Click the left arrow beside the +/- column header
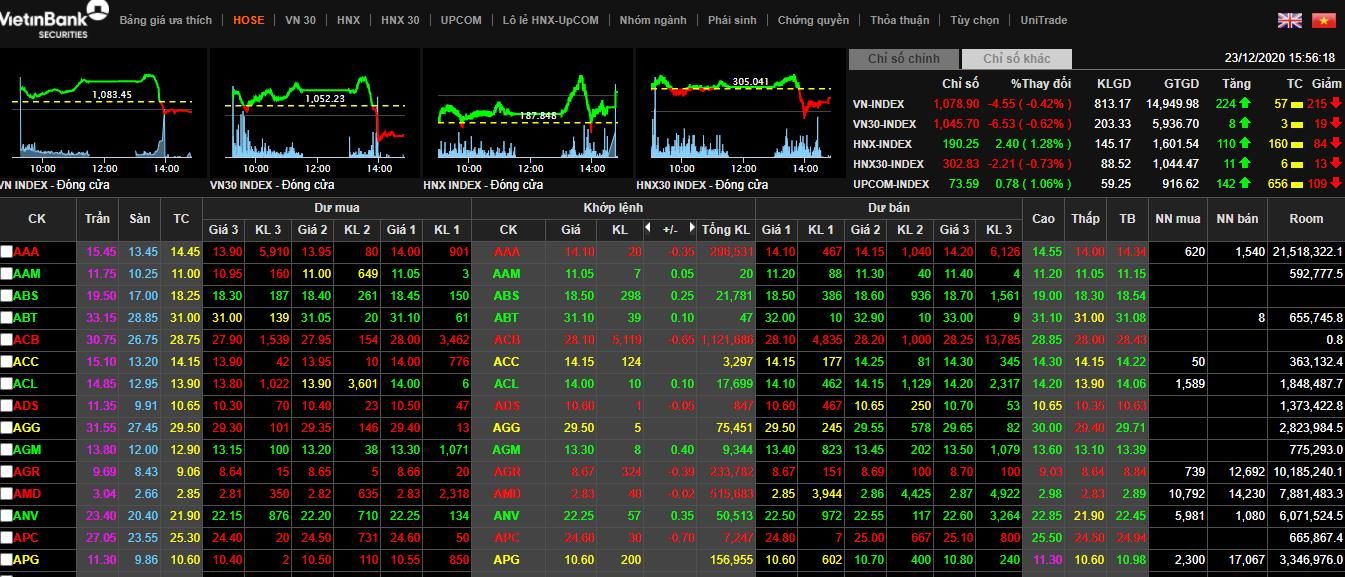The image size is (1345, 577). pos(648,229)
